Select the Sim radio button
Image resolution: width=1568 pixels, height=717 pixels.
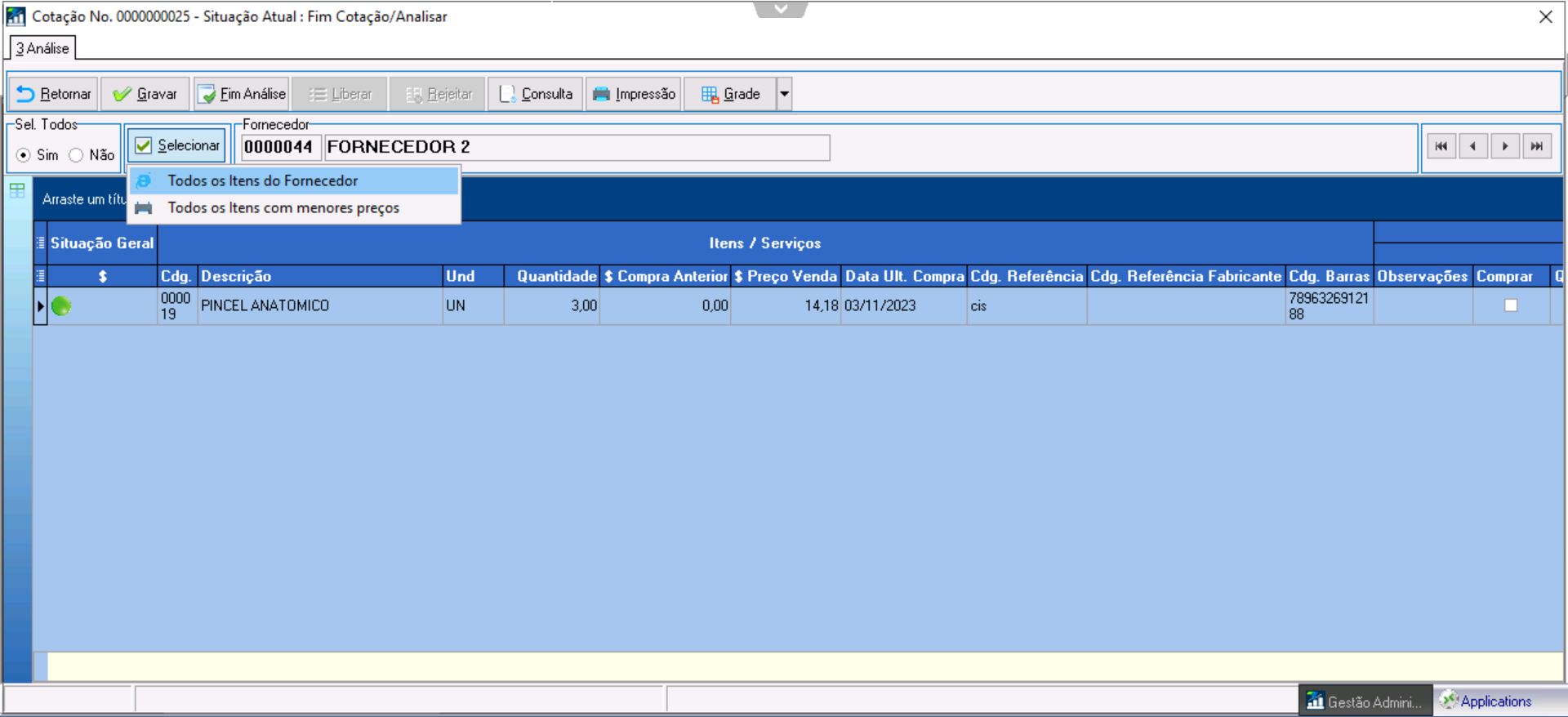(24, 155)
